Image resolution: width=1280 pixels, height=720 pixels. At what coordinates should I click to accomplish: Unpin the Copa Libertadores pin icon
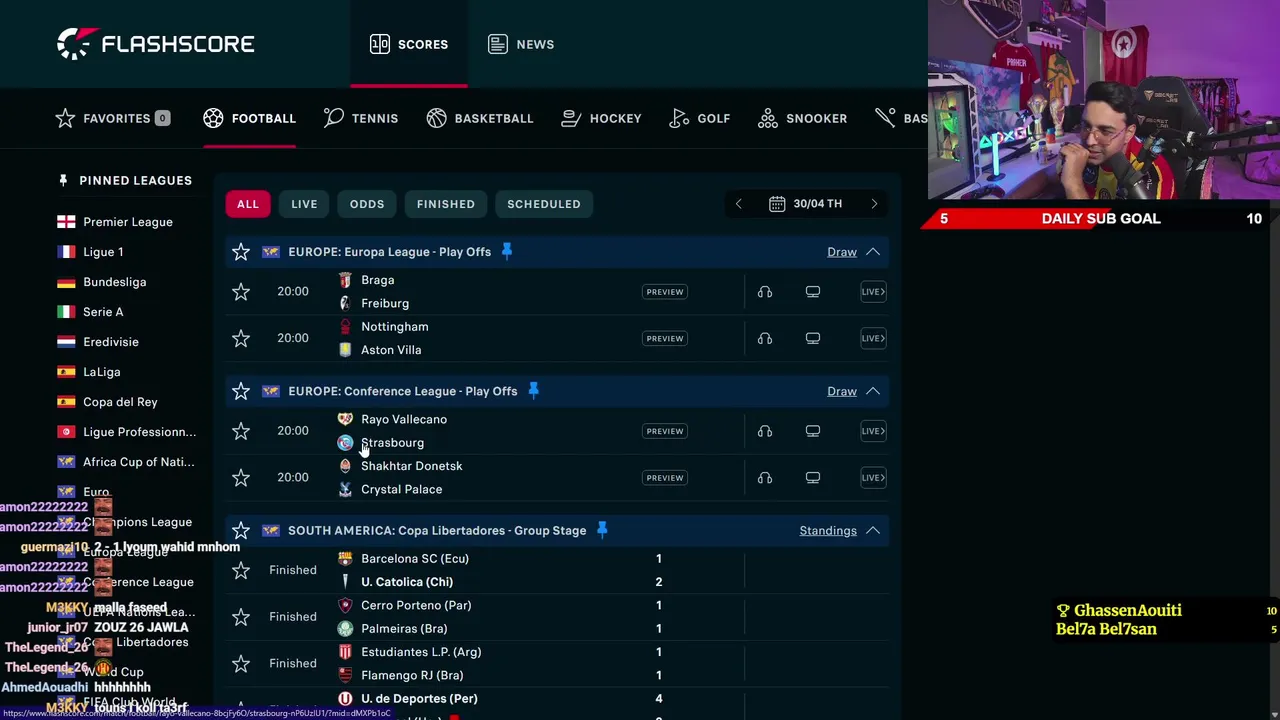(x=602, y=530)
